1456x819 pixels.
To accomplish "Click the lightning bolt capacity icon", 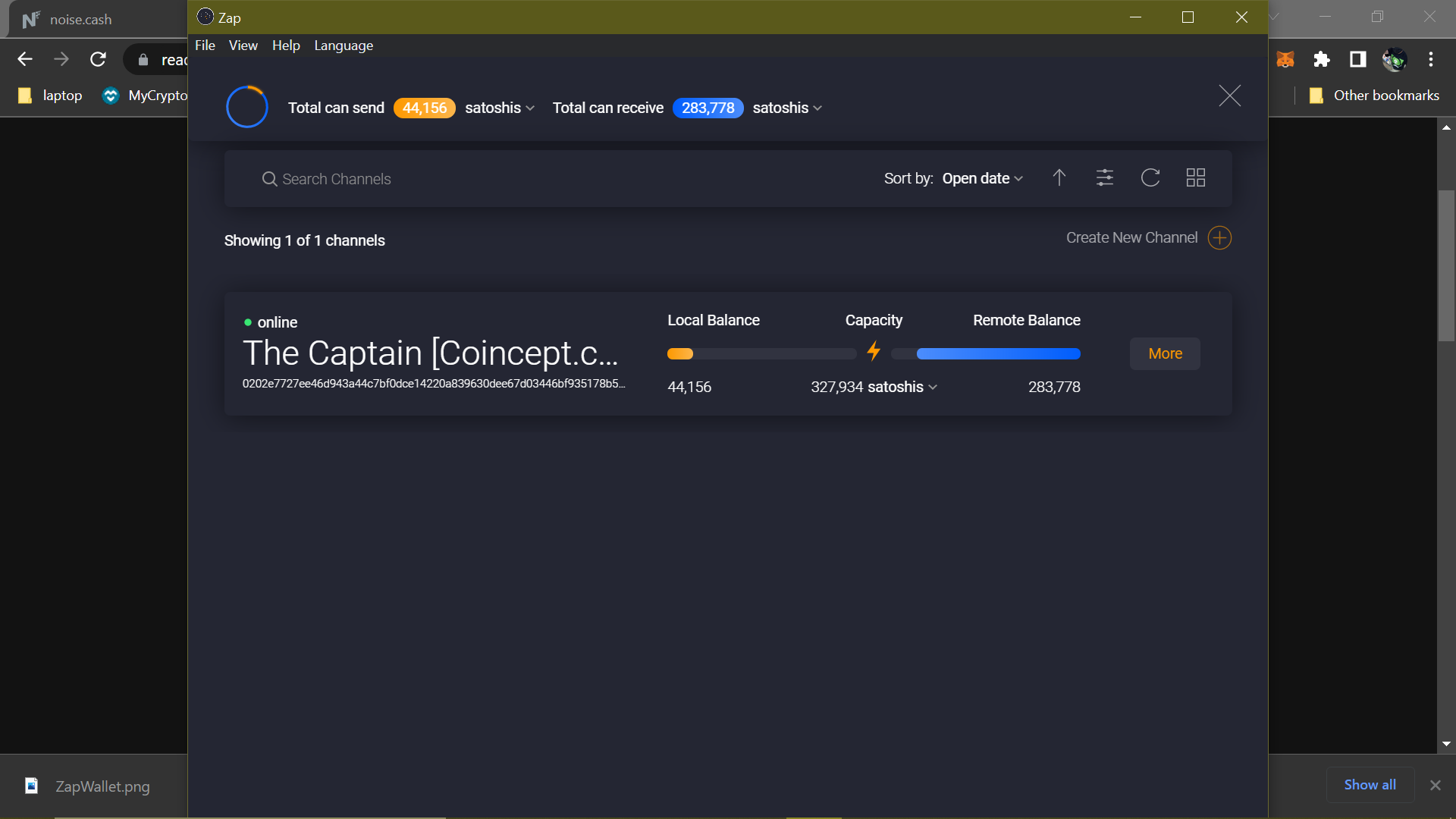I will tap(874, 350).
